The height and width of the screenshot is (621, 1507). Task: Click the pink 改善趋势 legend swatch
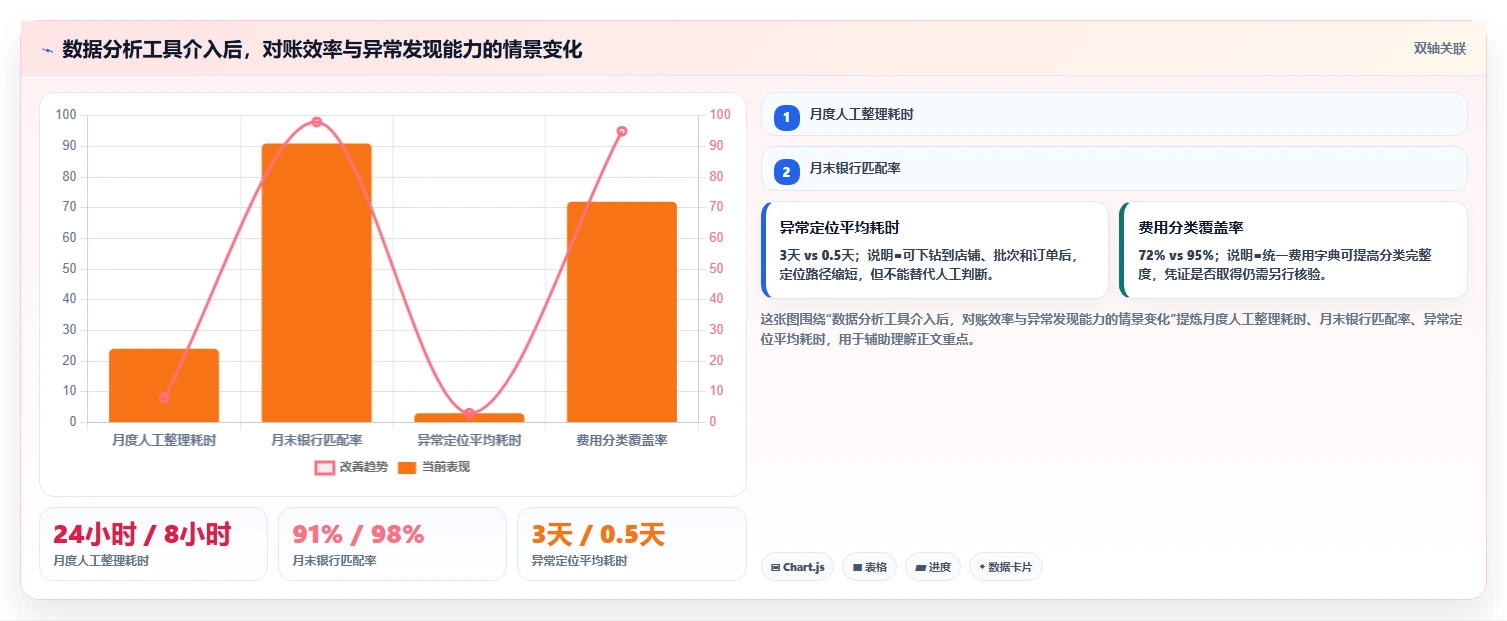point(325,467)
